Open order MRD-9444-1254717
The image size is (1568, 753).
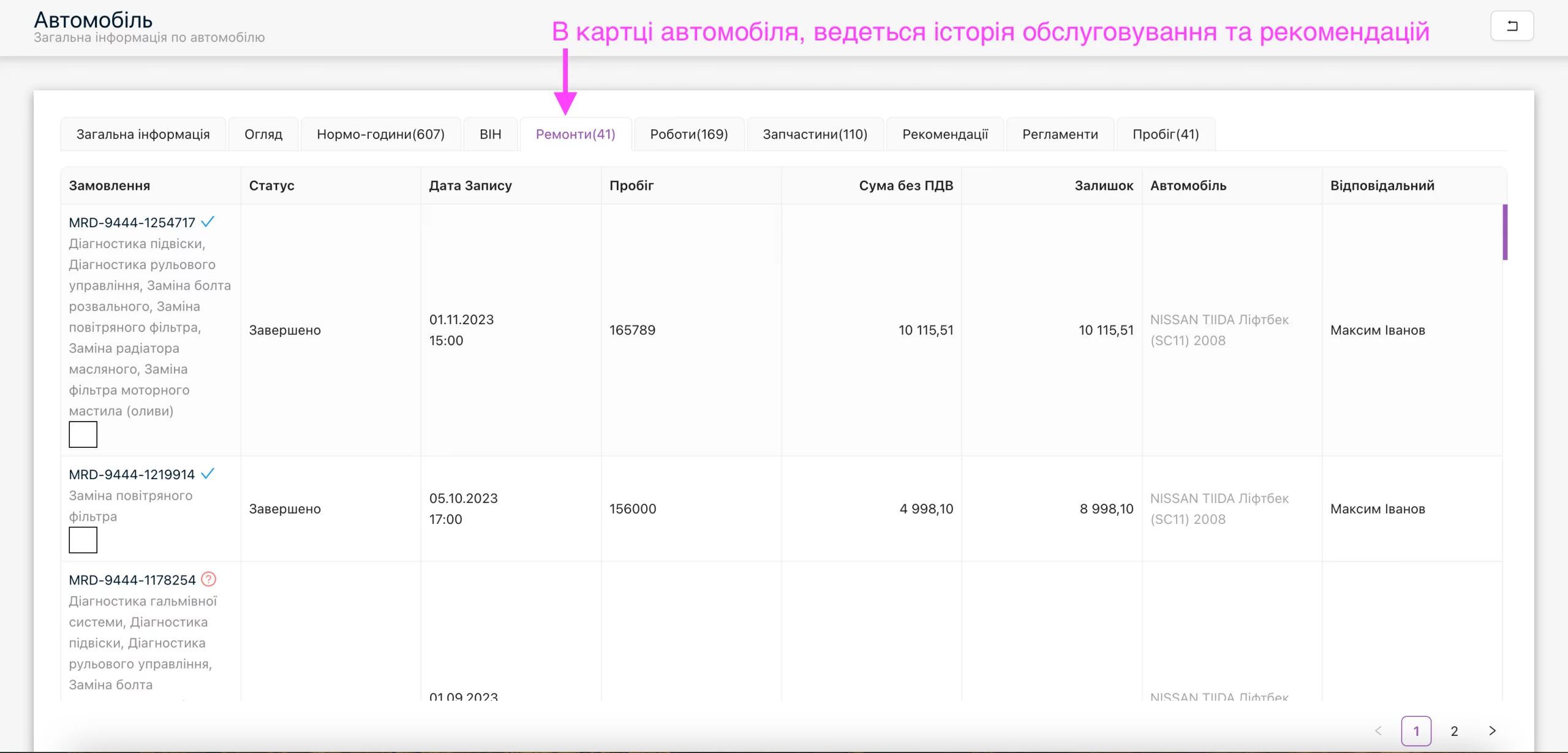click(132, 222)
